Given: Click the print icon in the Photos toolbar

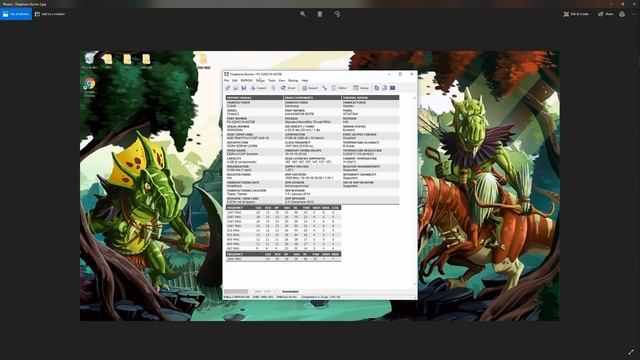Looking at the screenshot, I should coord(622,14).
